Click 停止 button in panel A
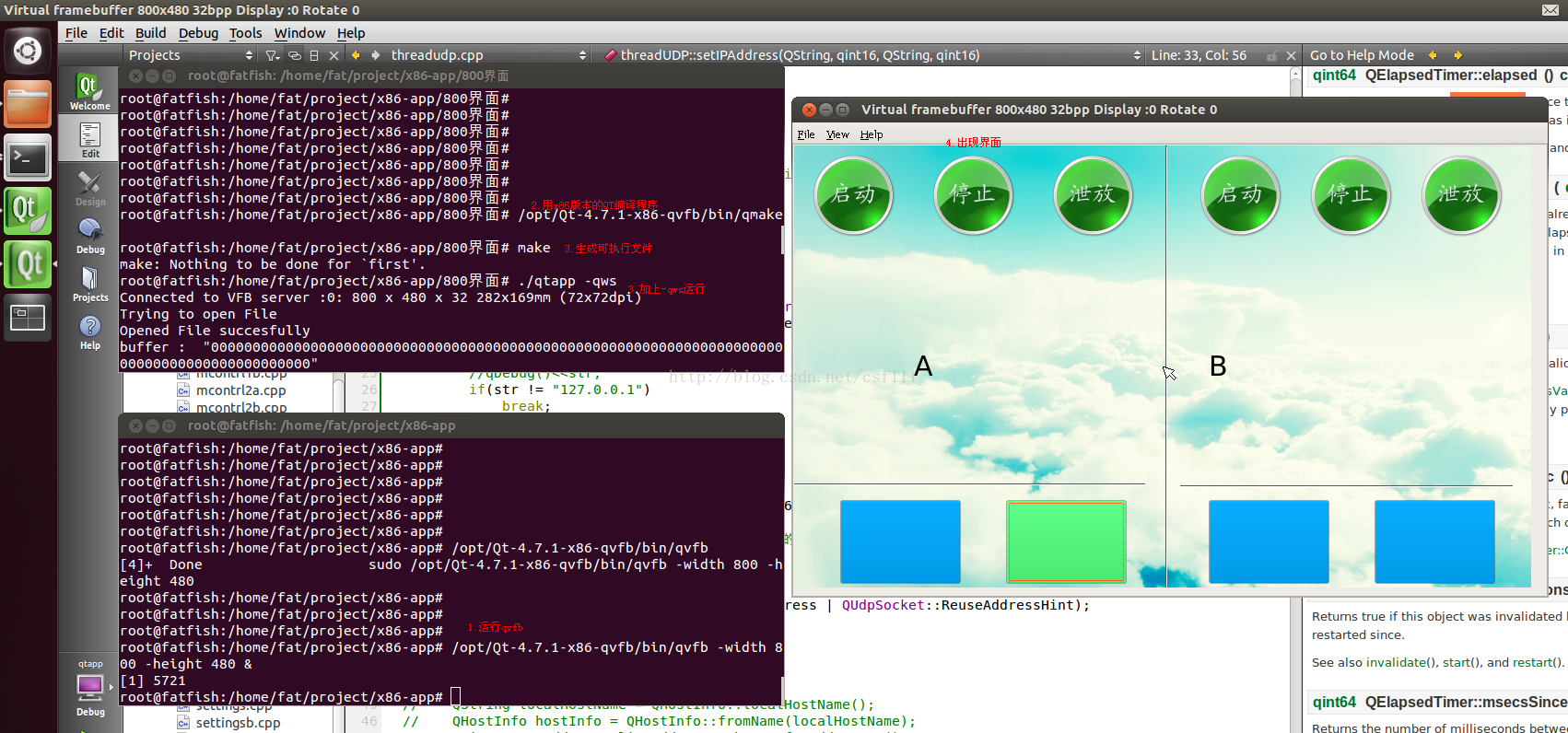Viewport: 1568px width, 733px height. pos(973,195)
